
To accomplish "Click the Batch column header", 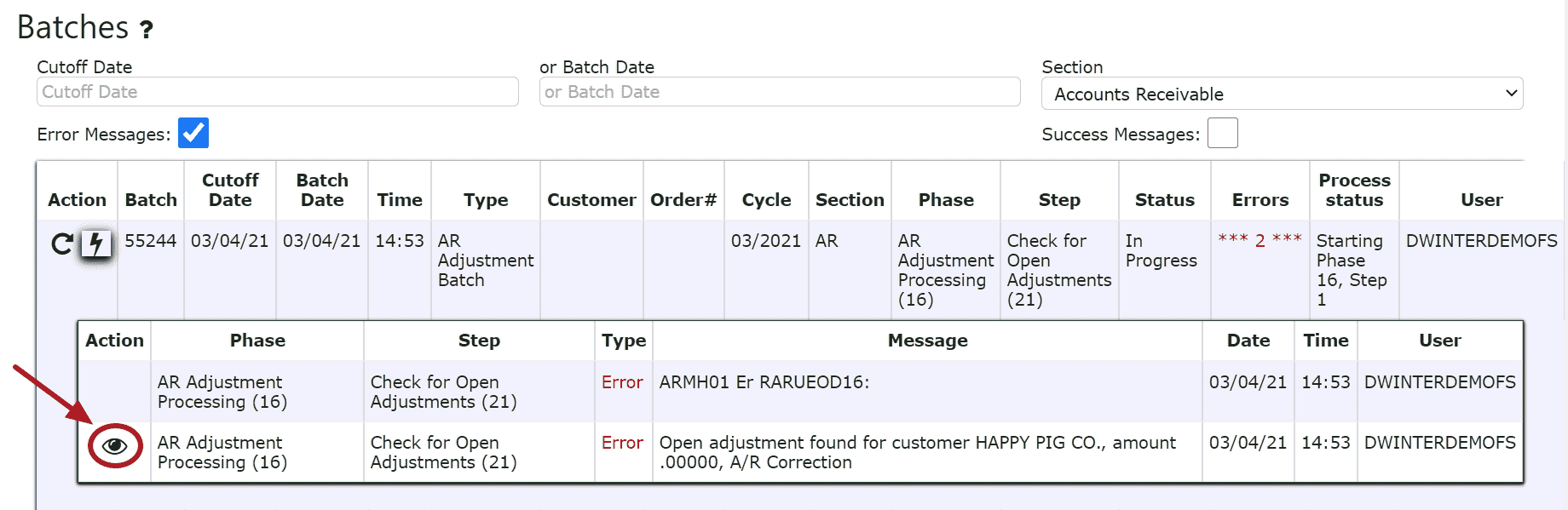I will click(x=151, y=200).
